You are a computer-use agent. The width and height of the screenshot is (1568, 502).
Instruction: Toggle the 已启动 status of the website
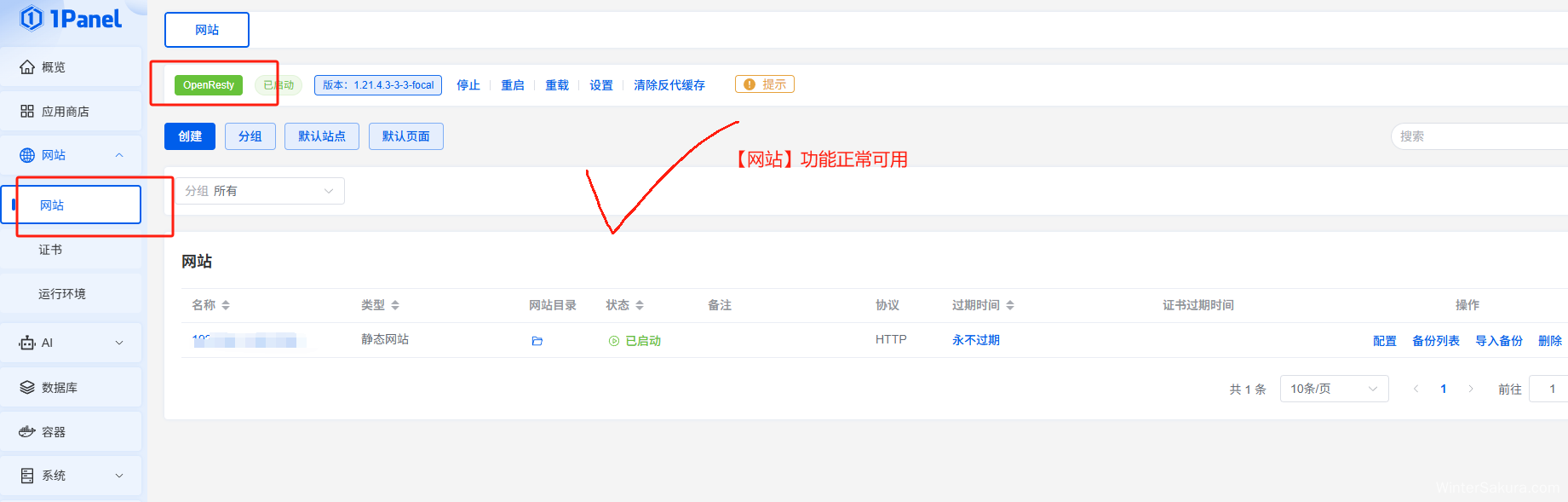tap(635, 341)
